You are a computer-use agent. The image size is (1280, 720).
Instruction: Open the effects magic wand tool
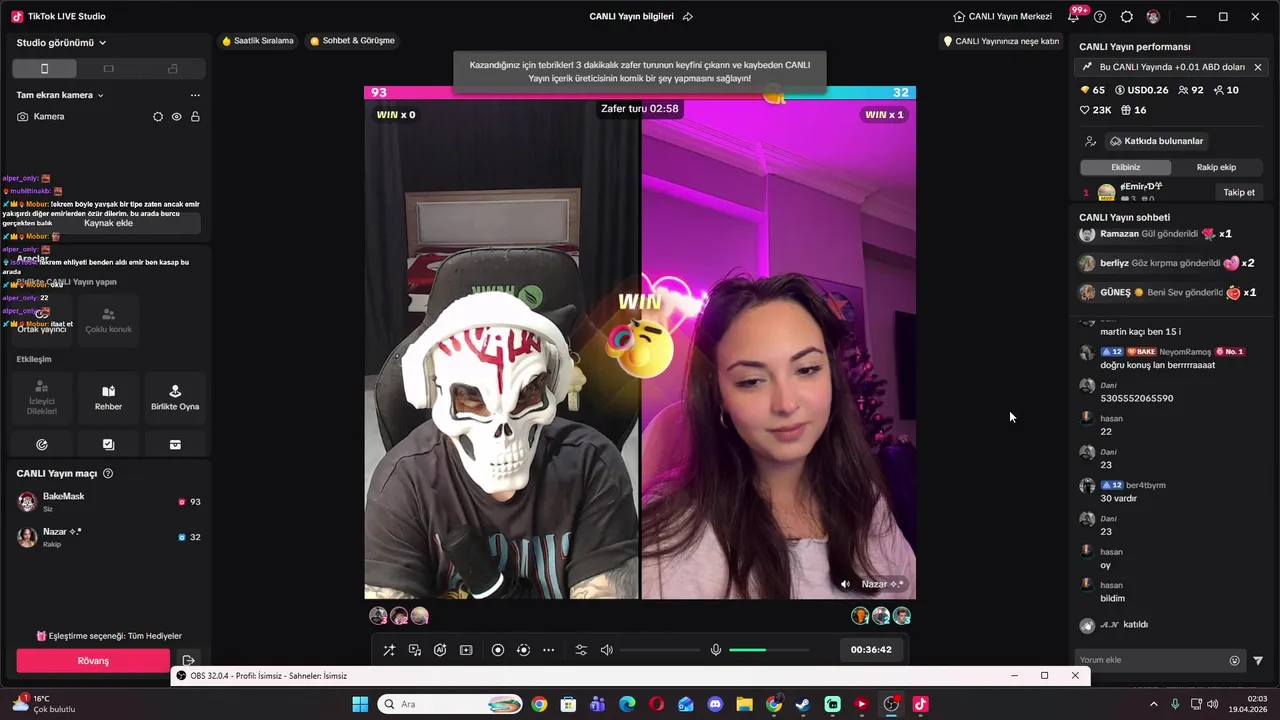click(389, 650)
